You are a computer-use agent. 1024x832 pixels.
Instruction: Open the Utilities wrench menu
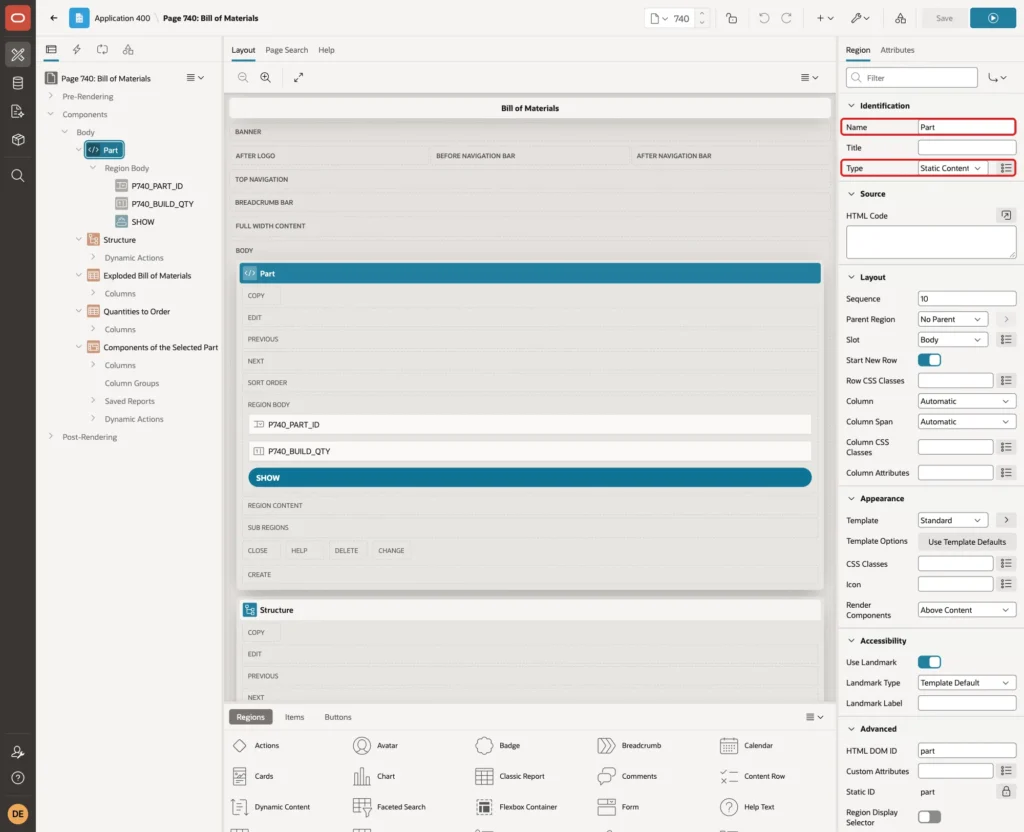(860, 18)
